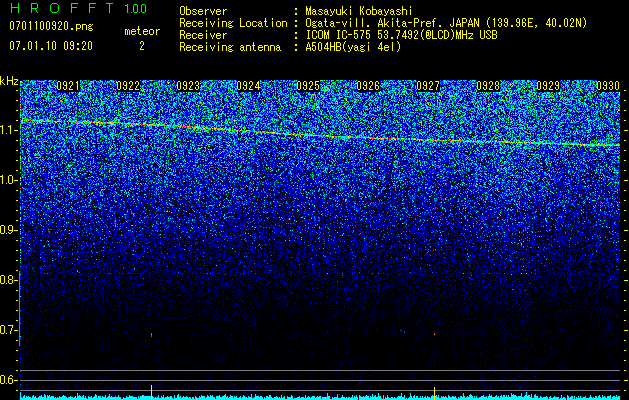Viewport: 629px width, 400px height.
Task: Click the 0.7 kHz axis label
Action: click(9, 330)
